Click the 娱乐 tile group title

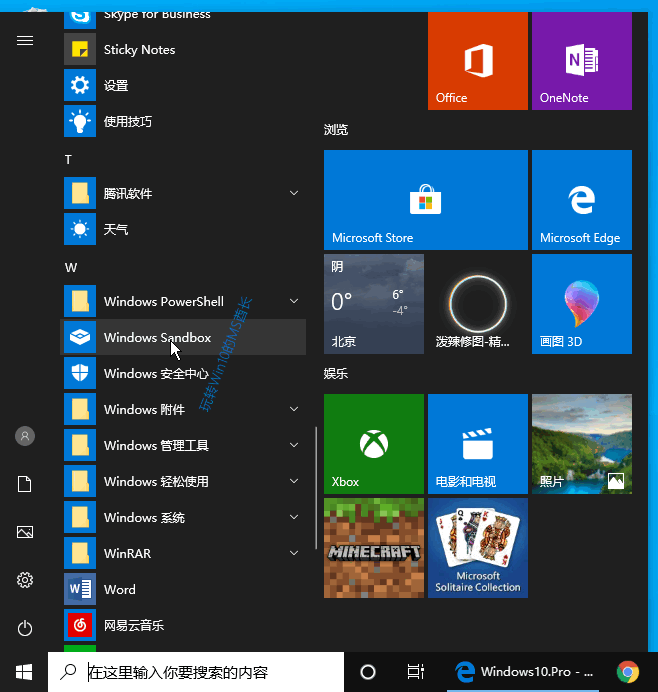coord(336,374)
